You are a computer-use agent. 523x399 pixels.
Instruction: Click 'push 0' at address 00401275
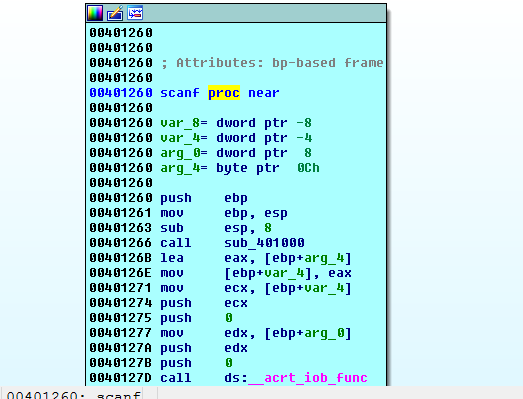(196, 318)
